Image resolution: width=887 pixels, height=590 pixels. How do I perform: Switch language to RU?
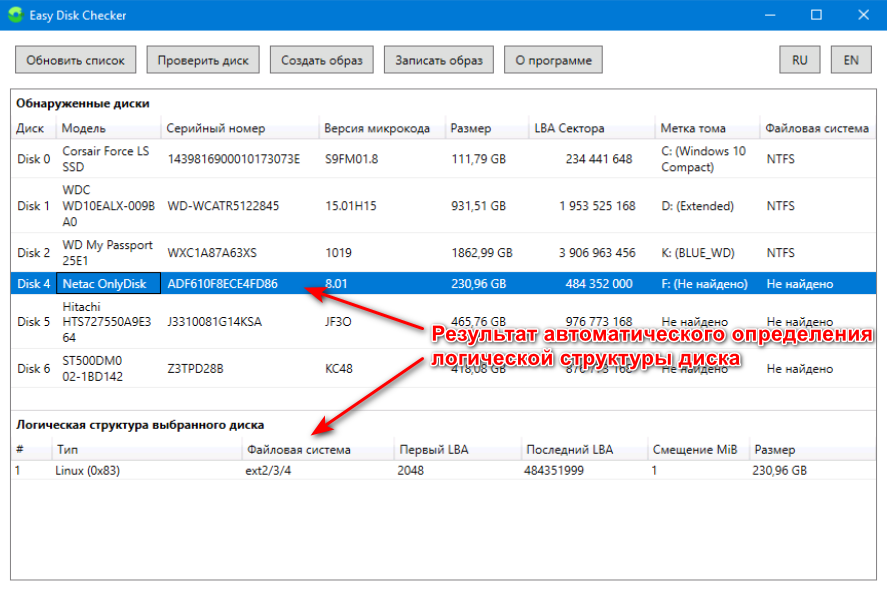click(799, 60)
